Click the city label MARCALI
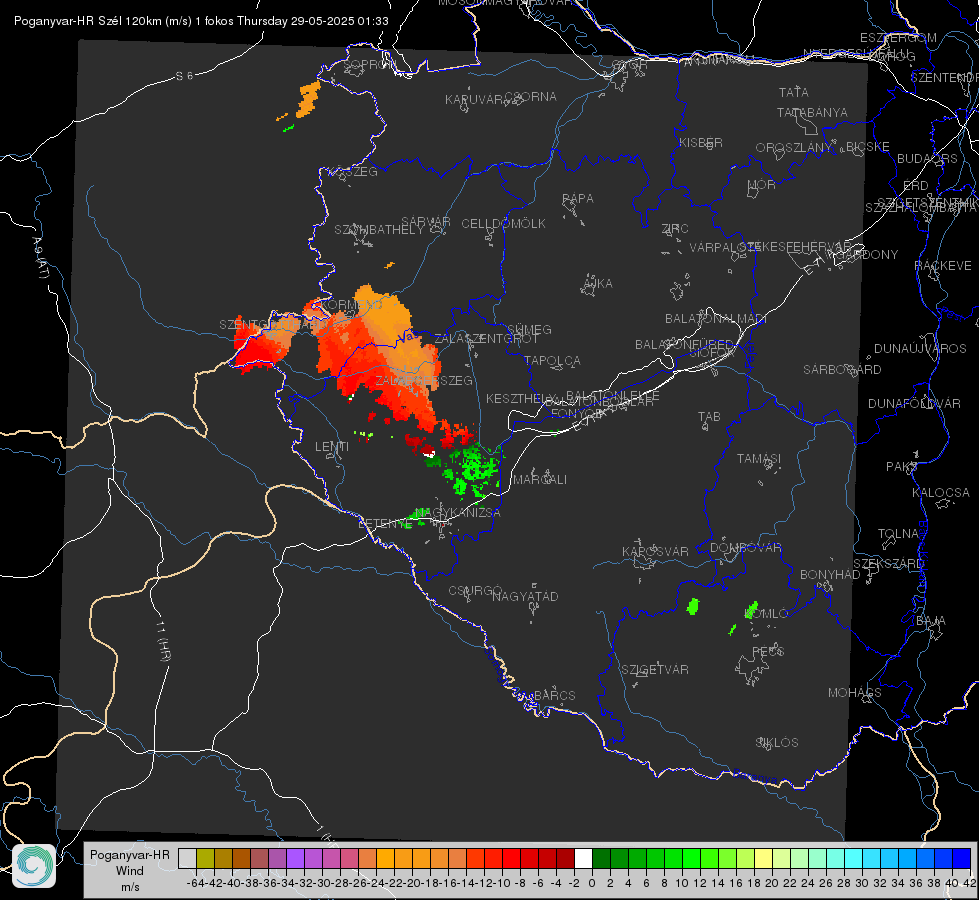979x900 pixels. pos(539,480)
